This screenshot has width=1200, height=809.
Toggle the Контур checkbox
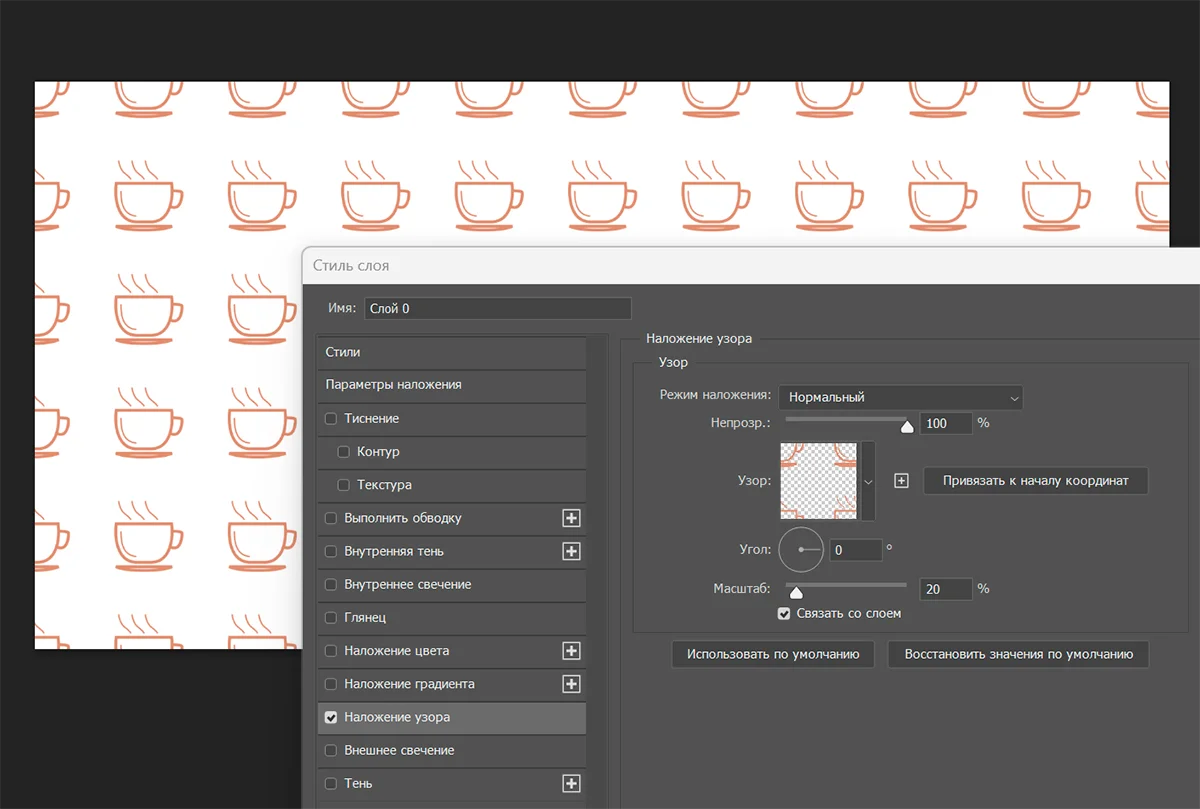point(344,452)
